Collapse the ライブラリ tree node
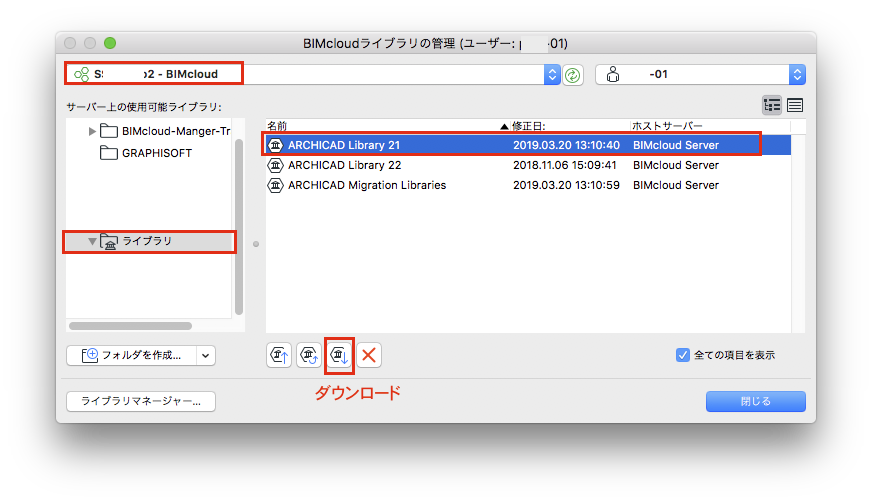 pyautogui.click(x=92, y=241)
